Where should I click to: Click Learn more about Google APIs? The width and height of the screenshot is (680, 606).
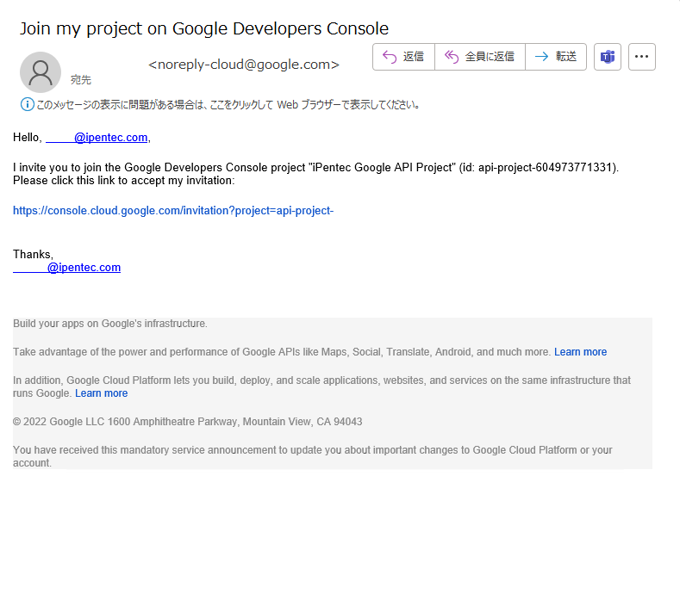(x=580, y=352)
